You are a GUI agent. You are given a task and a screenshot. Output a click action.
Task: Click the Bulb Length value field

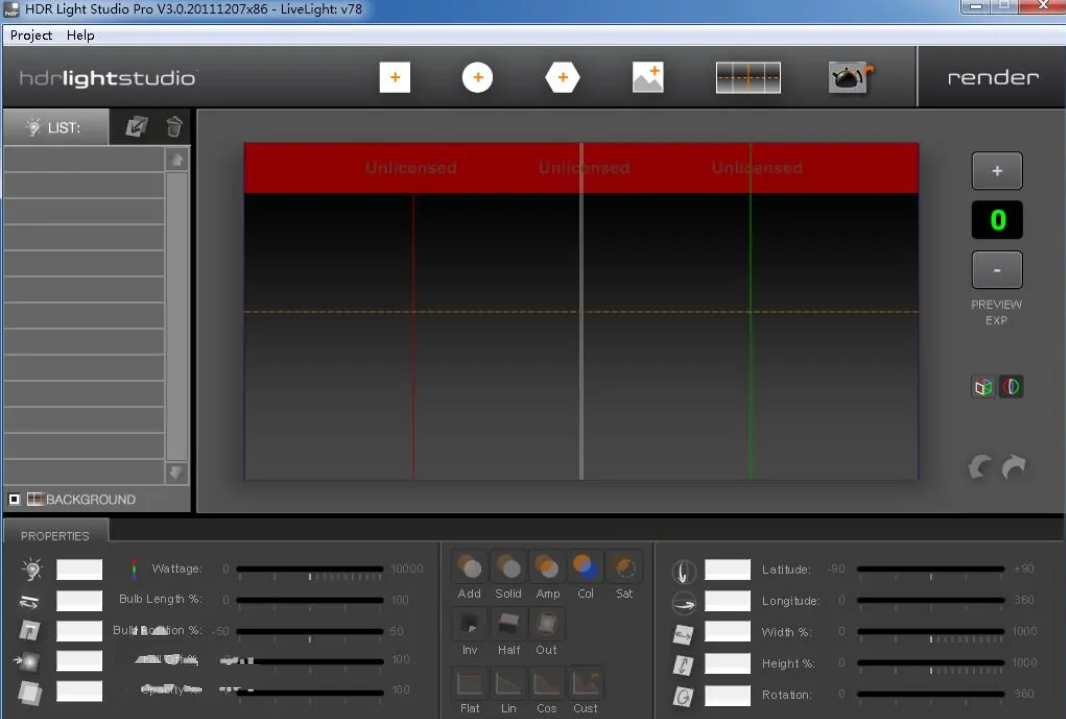[x=80, y=600]
